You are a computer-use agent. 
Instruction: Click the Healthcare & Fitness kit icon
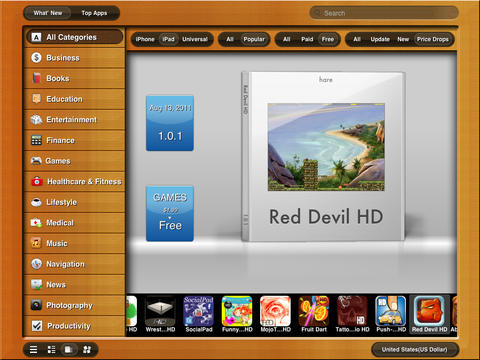[x=37, y=181]
